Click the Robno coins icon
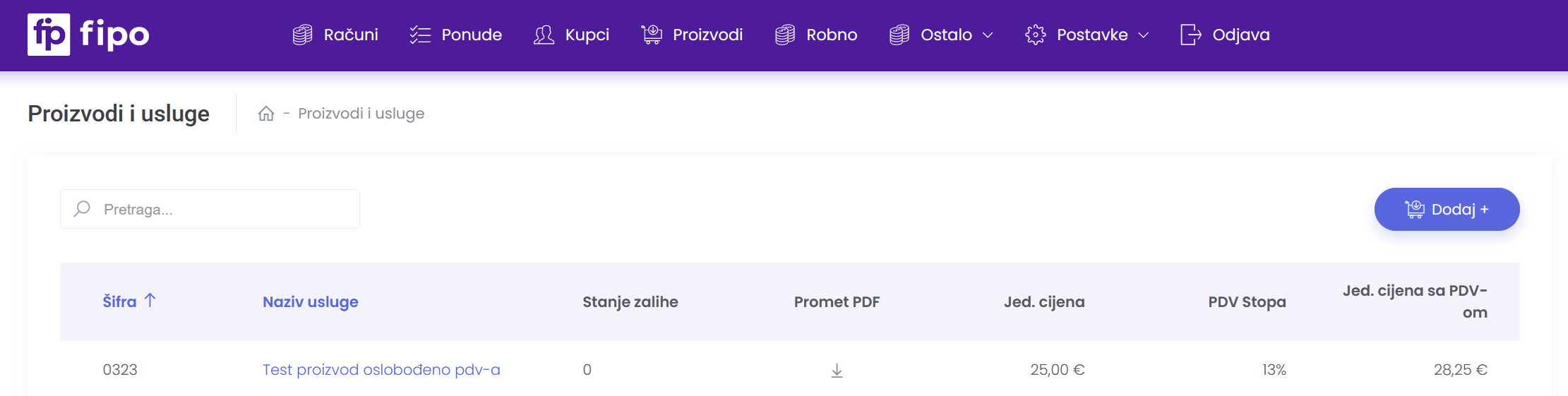Screen dimensions: 1568x396 785,35
